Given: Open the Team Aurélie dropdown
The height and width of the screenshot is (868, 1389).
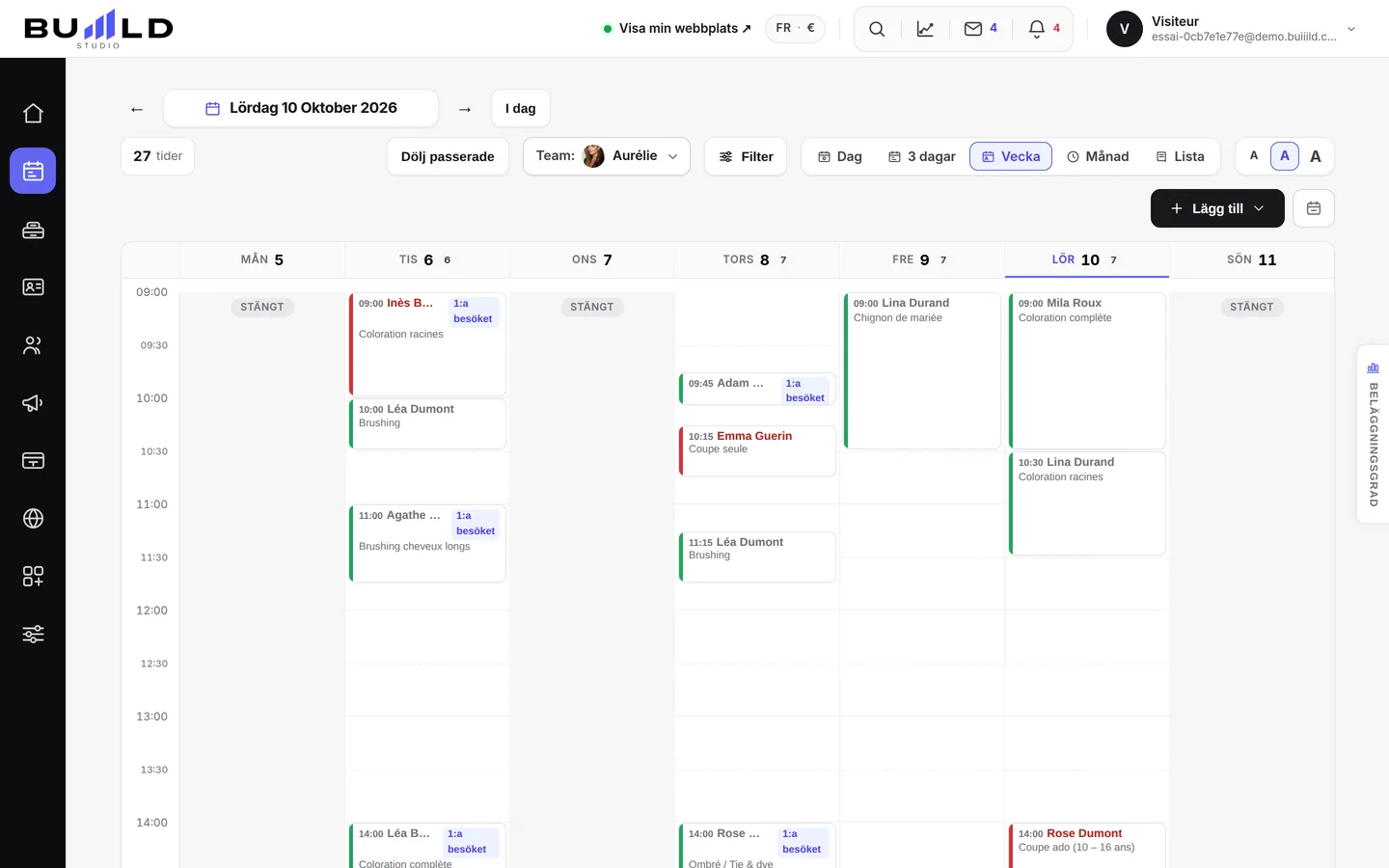Looking at the screenshot, I should [607, 156].
